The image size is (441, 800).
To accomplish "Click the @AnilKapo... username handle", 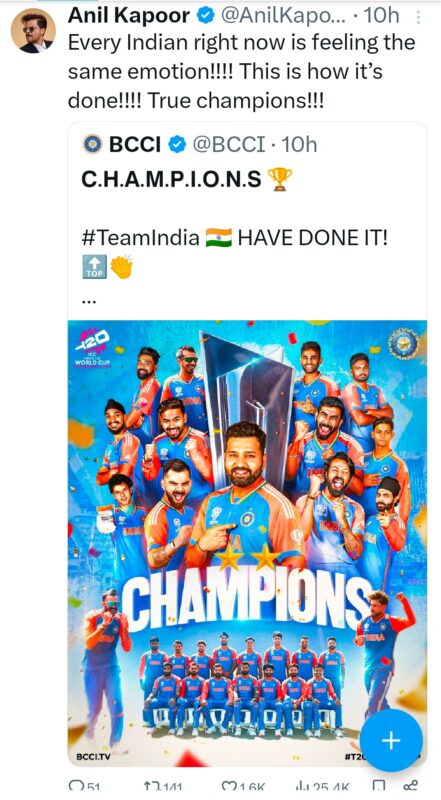I will pos(284,16).
